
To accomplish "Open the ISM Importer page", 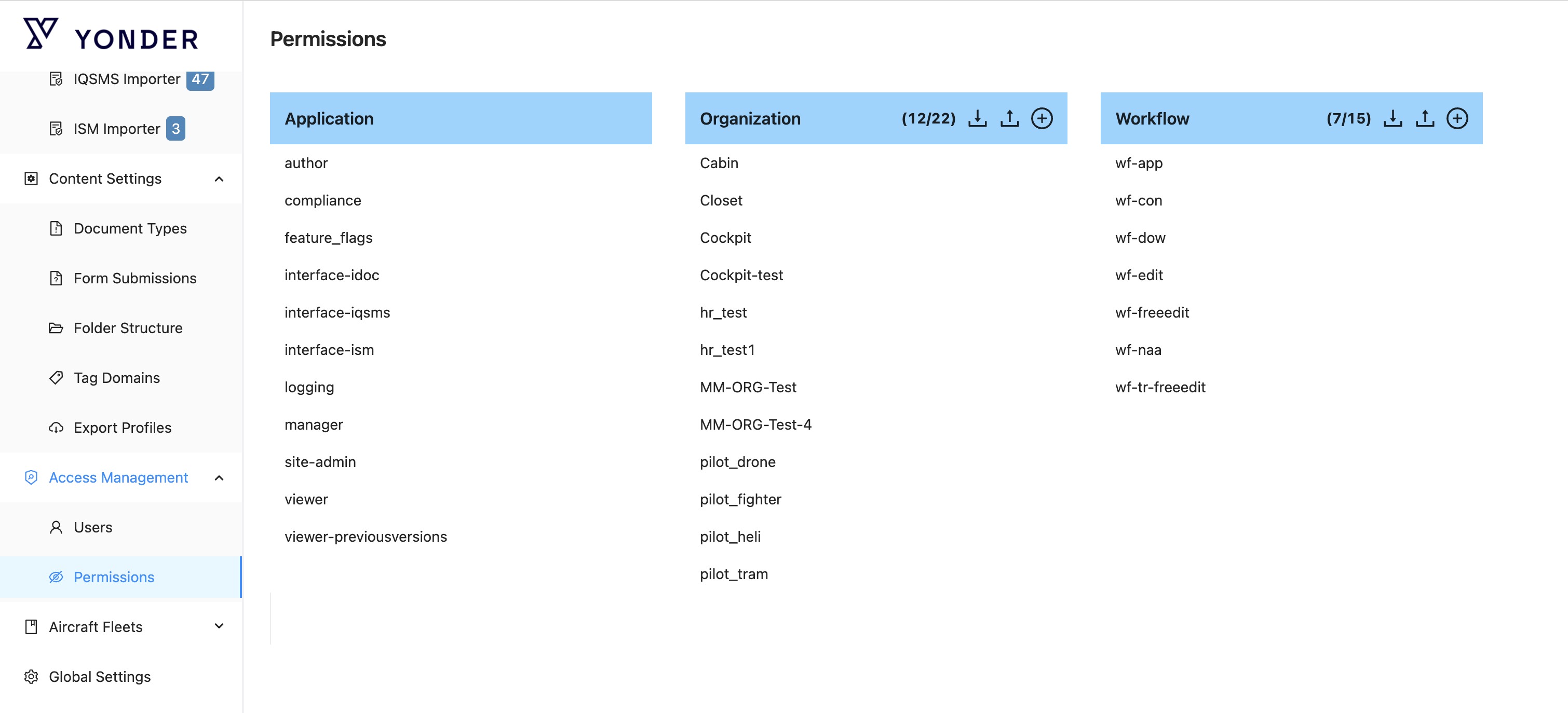I will click(116, 129).
